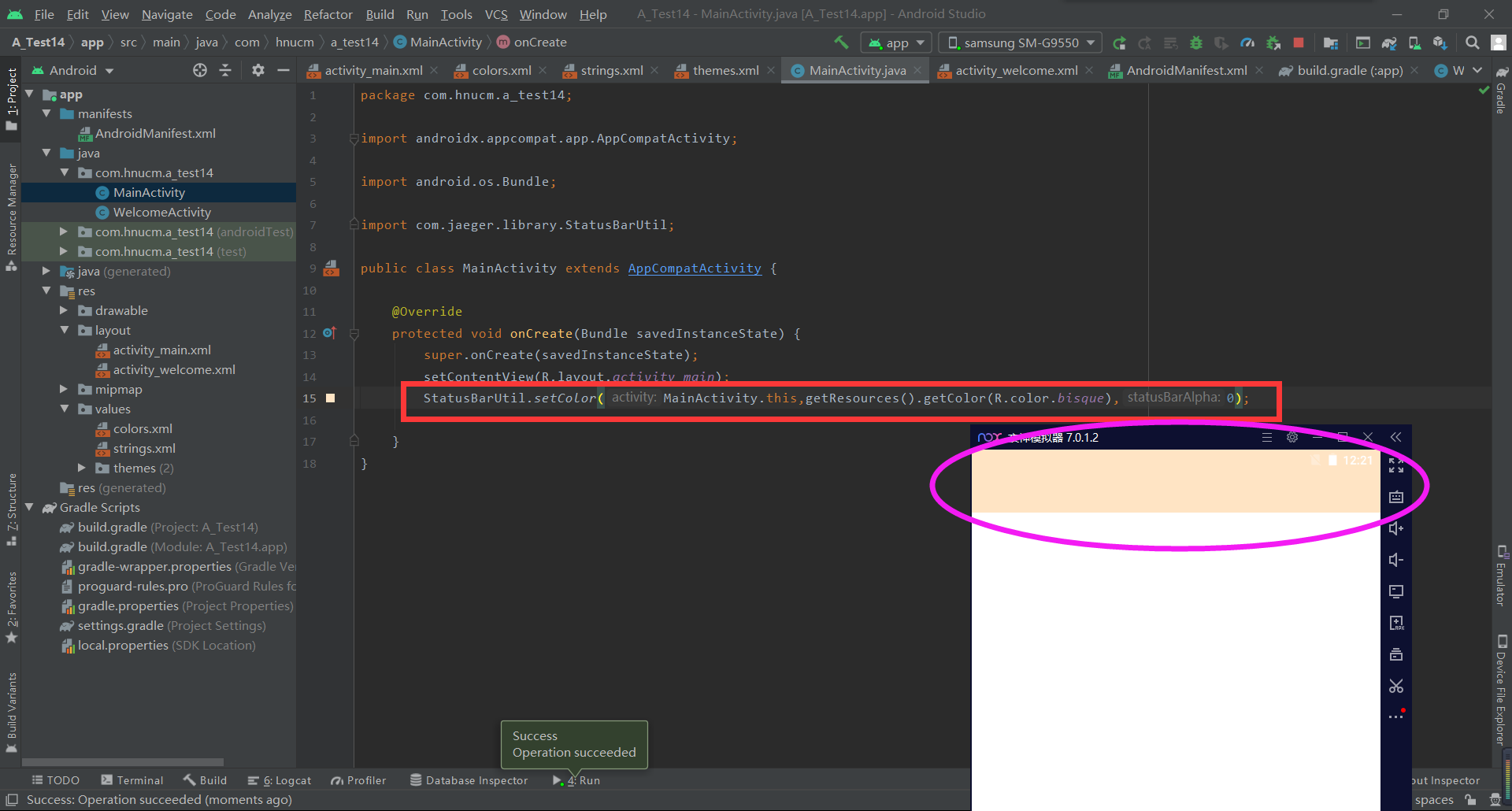Open Build Variants side panel
Image resolution: width=1512 pixels, height=811 pixels.
tap(12, 711)
